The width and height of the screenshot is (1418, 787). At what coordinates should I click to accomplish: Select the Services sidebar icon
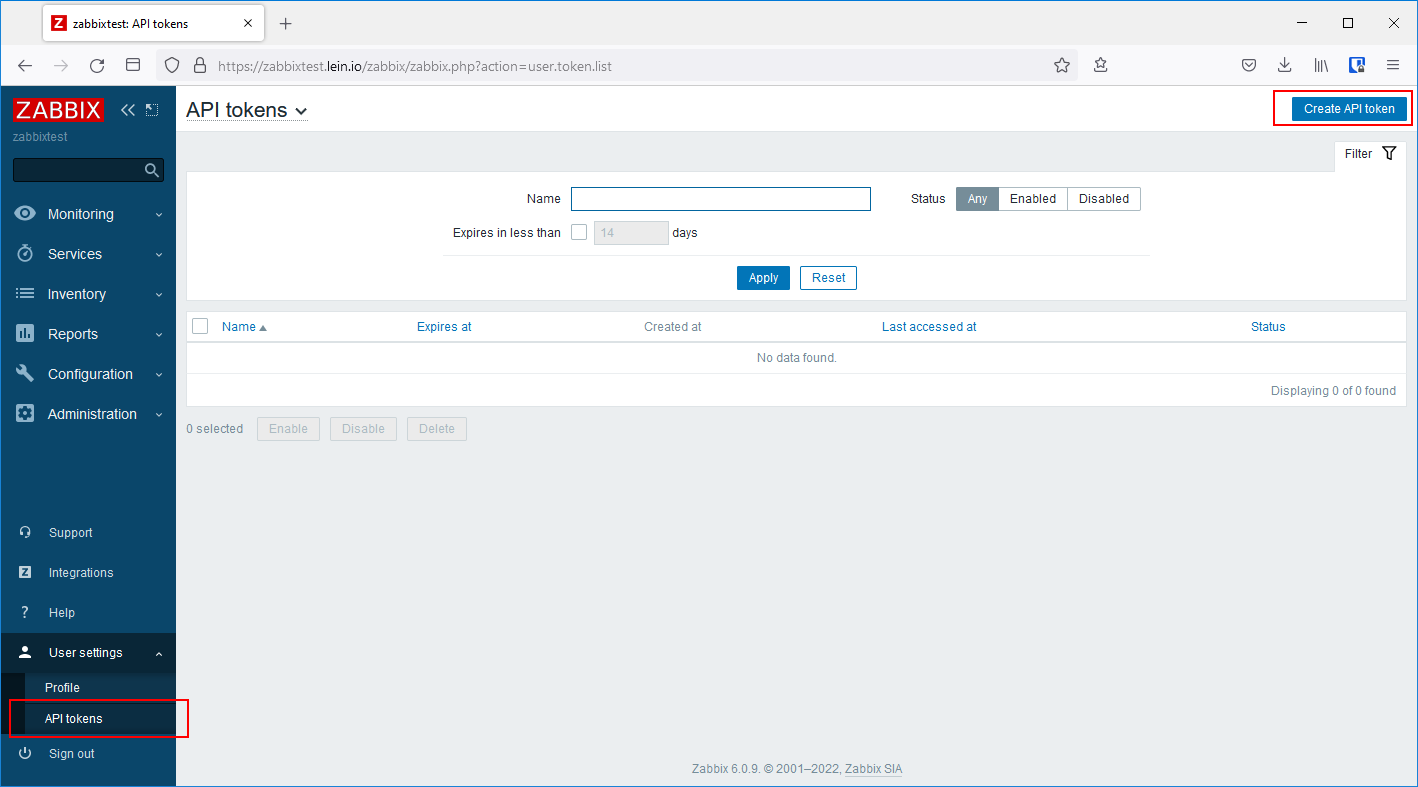[x=24, y=253]
